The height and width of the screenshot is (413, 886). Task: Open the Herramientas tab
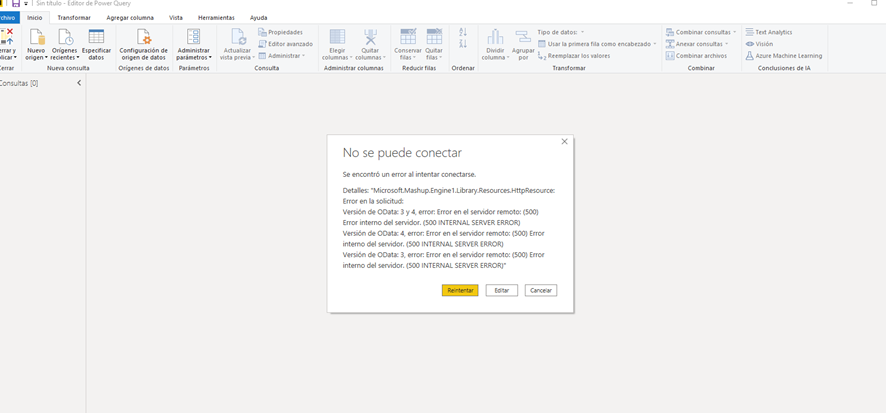coord(216,18)
